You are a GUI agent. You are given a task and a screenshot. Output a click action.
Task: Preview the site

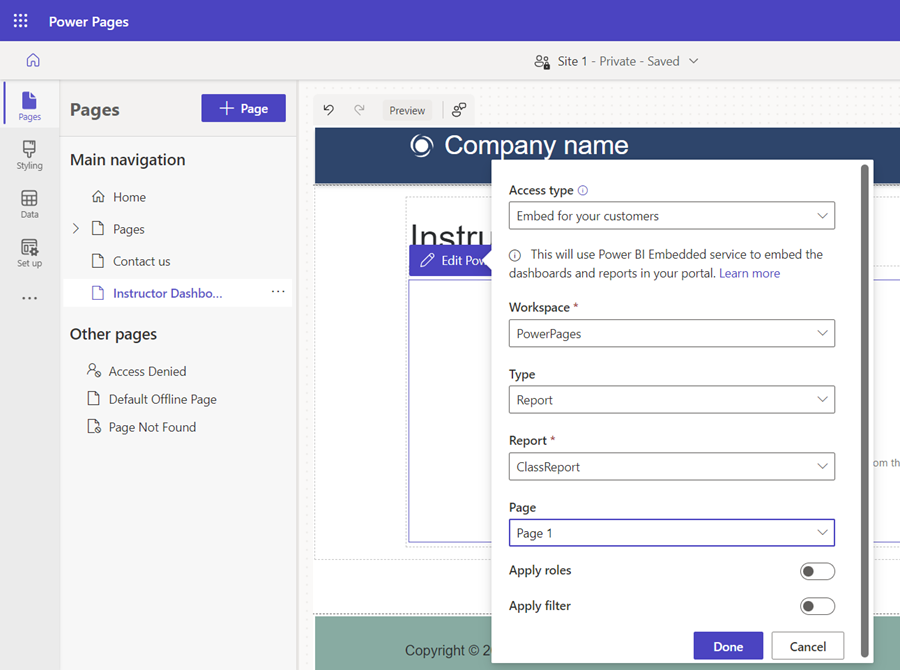pyautogui.click(x=407, y=110)
